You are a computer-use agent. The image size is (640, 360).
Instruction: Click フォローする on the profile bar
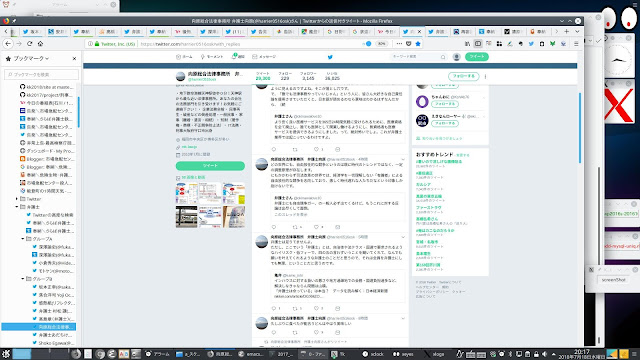(x=463, y=76)
